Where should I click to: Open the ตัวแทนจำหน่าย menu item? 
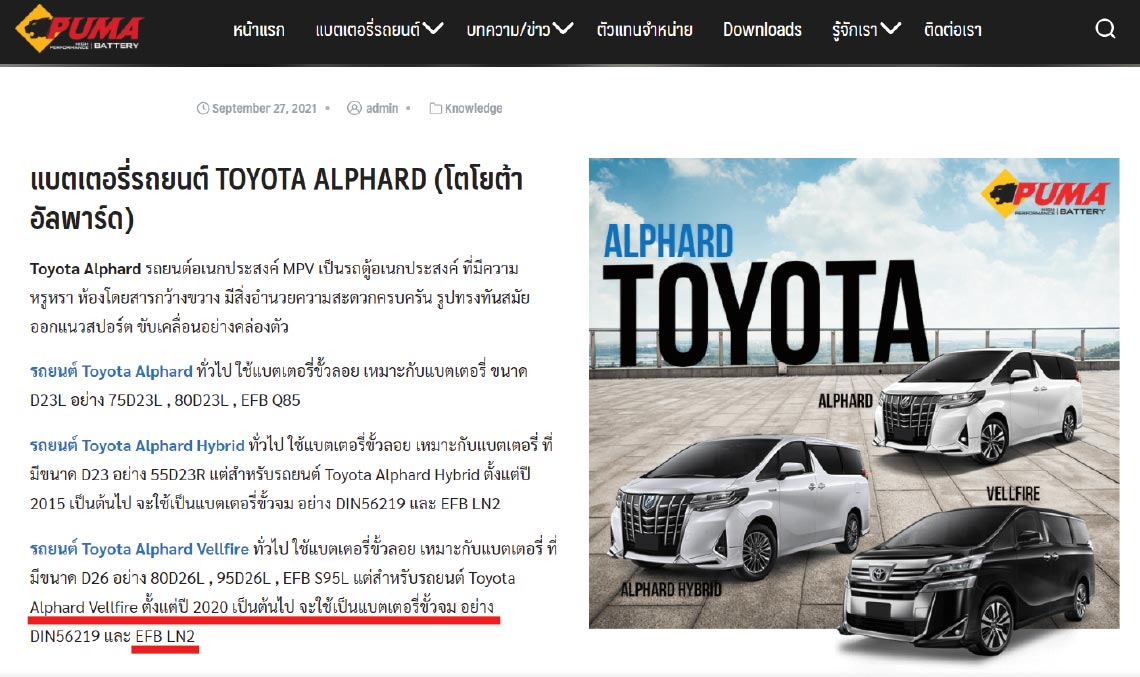(644, 30)
